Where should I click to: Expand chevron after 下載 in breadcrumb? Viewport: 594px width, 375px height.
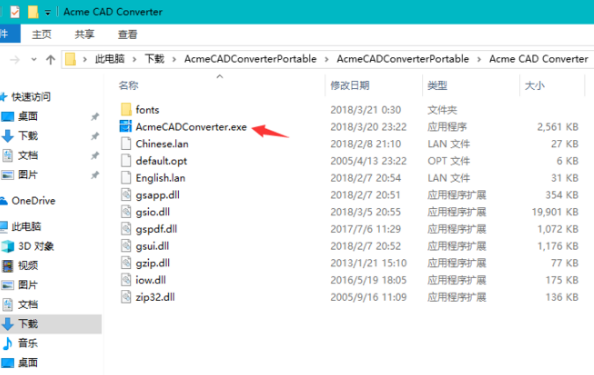coord(174,59)
